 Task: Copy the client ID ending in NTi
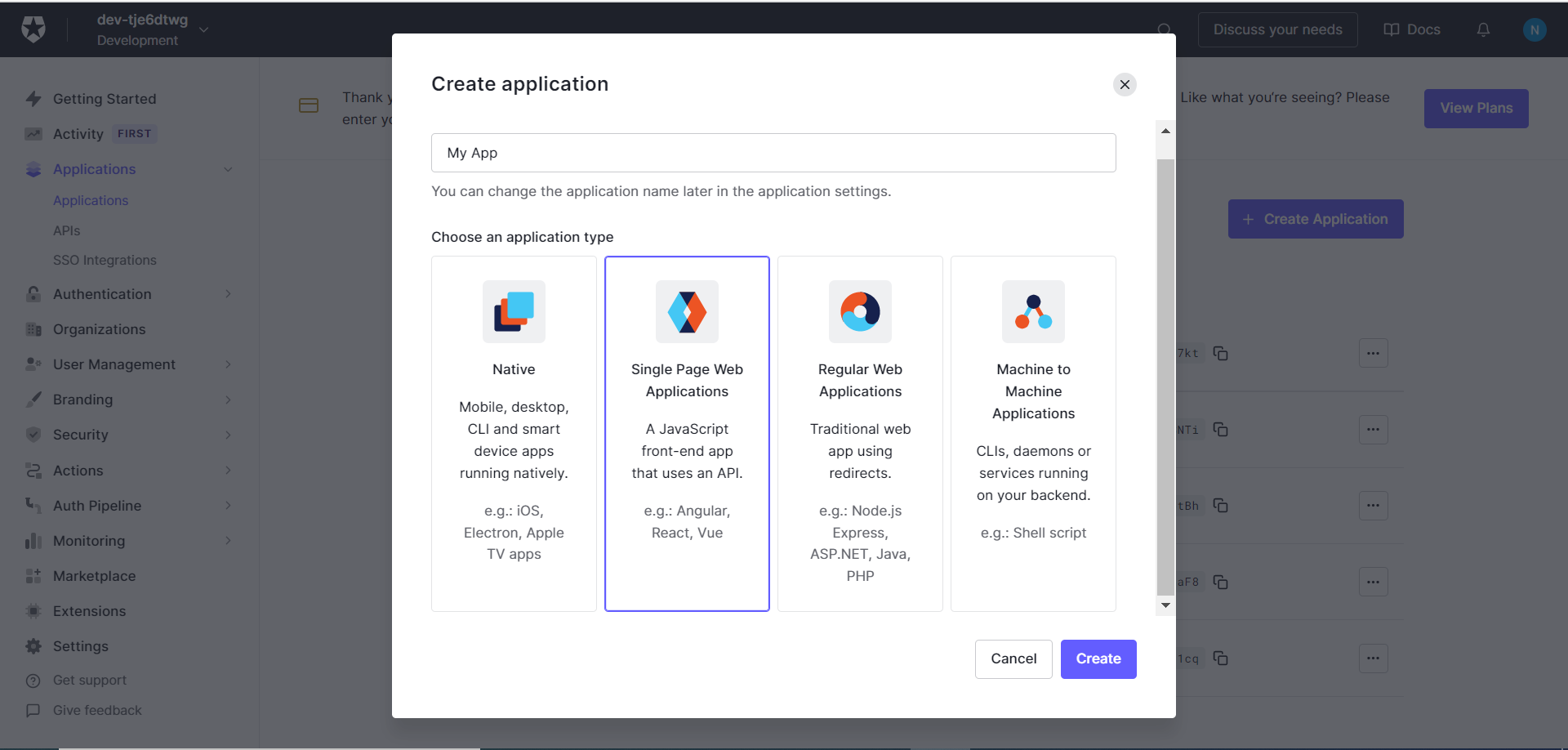point(1220,429)
